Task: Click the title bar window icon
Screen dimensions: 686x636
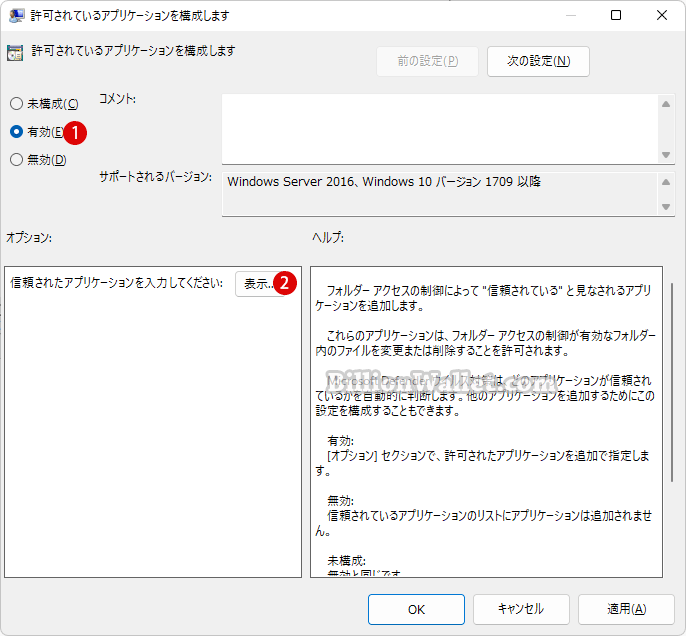Action: (x=17, y=15)
